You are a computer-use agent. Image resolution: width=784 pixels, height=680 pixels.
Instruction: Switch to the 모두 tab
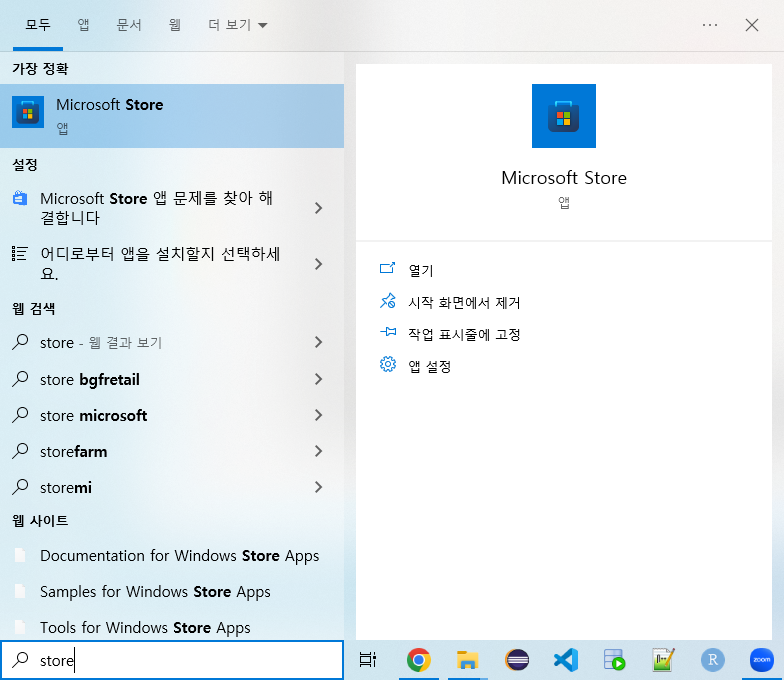click(x=38, y=24)
